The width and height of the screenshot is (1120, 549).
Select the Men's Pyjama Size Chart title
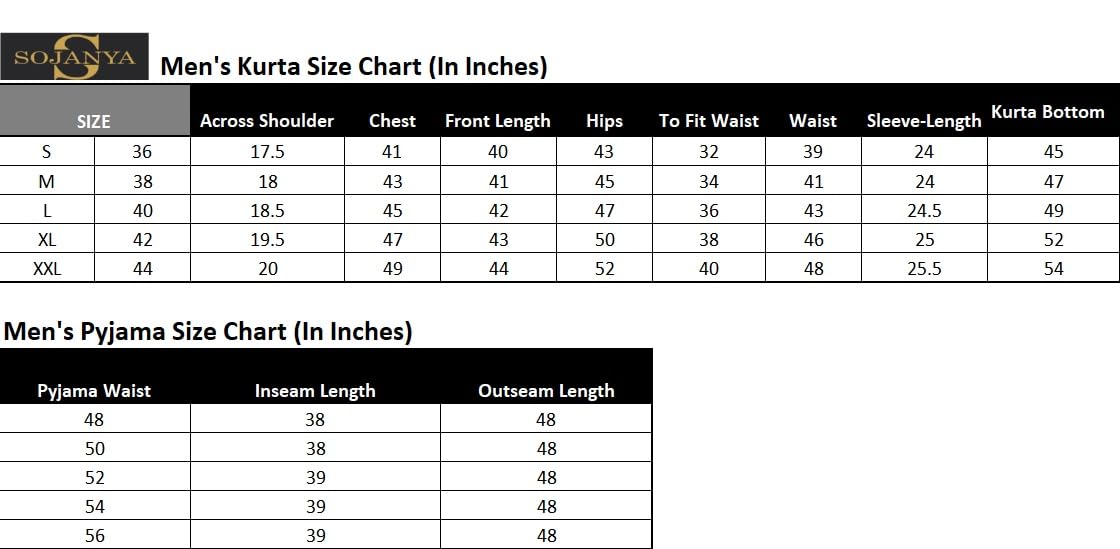pyautogui.click(x=208, y=332)
